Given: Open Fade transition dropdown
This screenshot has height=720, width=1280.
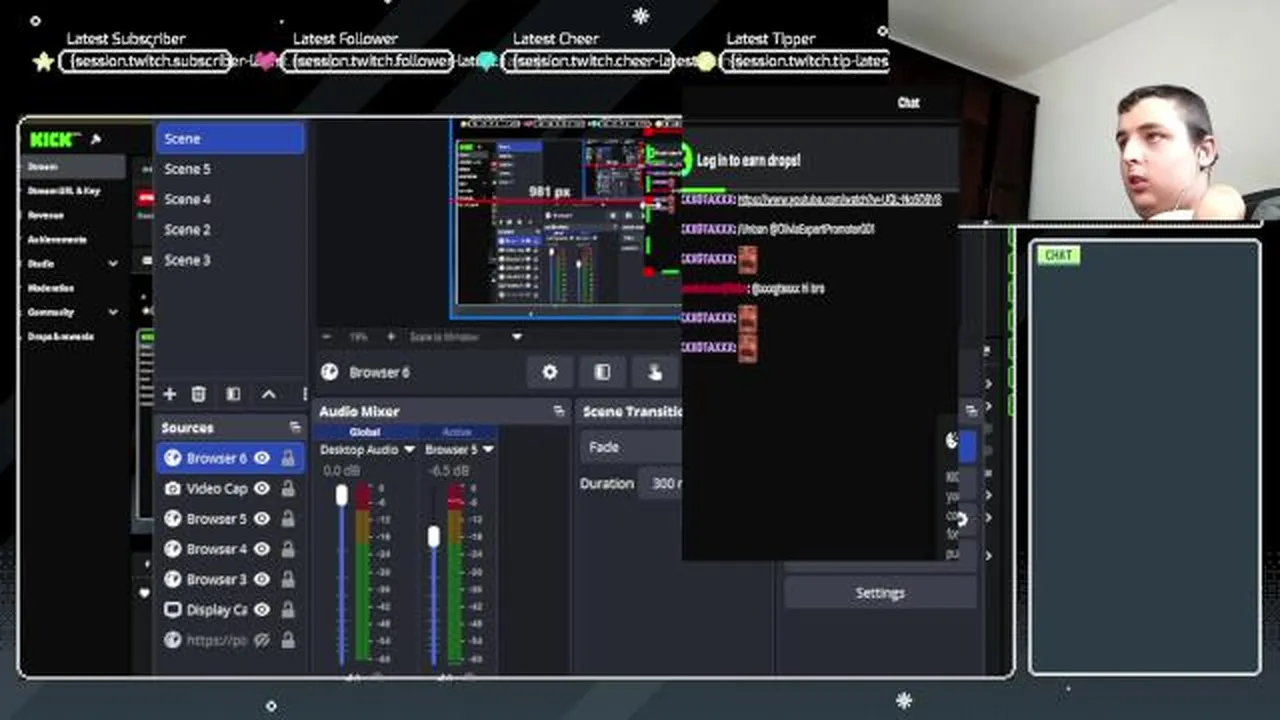Looking at the screenshot, I should click(x=632, y=447).
